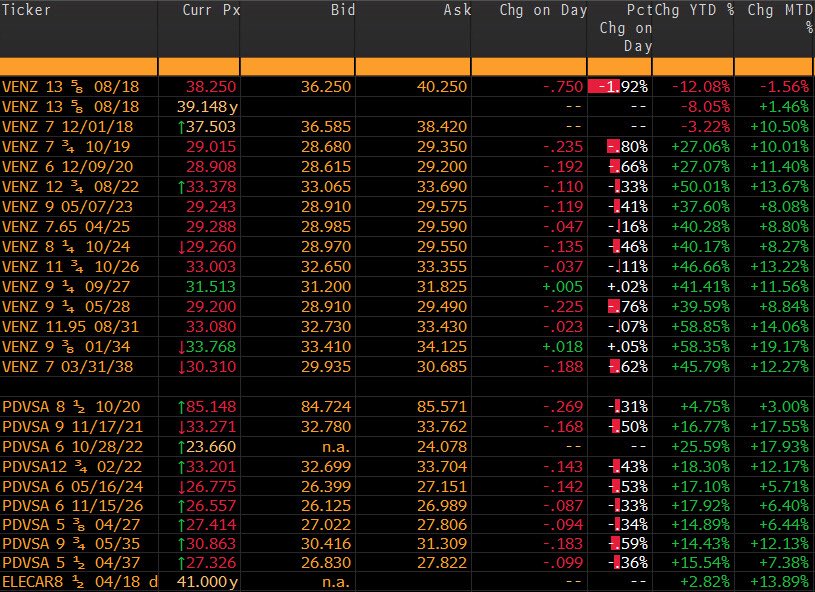Screen dimensions: 815x592
Task: Select the +50.01% YTD change for VENZ 12 3/4
Action: pos(701,187)
